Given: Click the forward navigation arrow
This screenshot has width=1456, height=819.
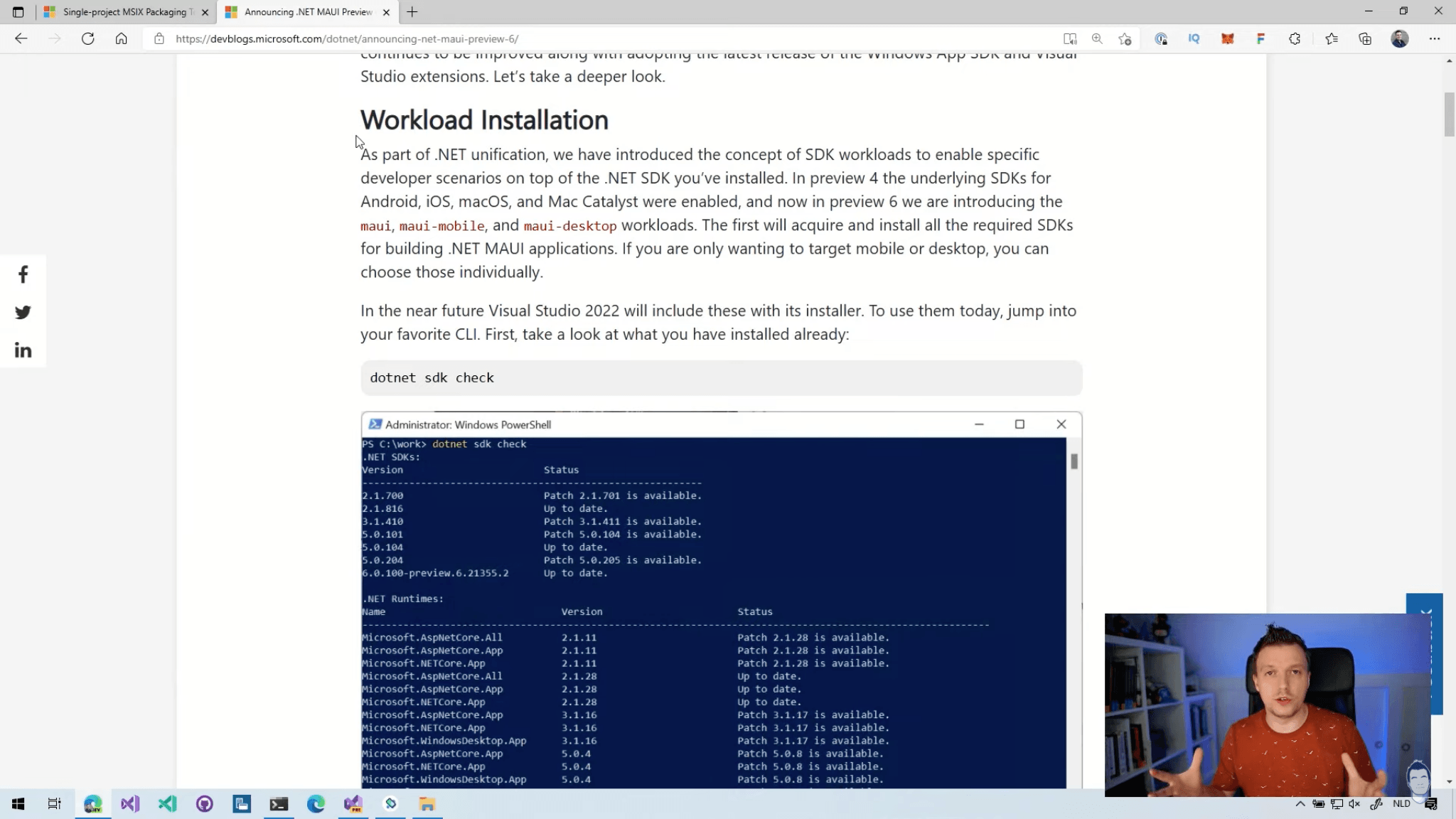Looking at the screenshot, I should [x=55, y=39].
